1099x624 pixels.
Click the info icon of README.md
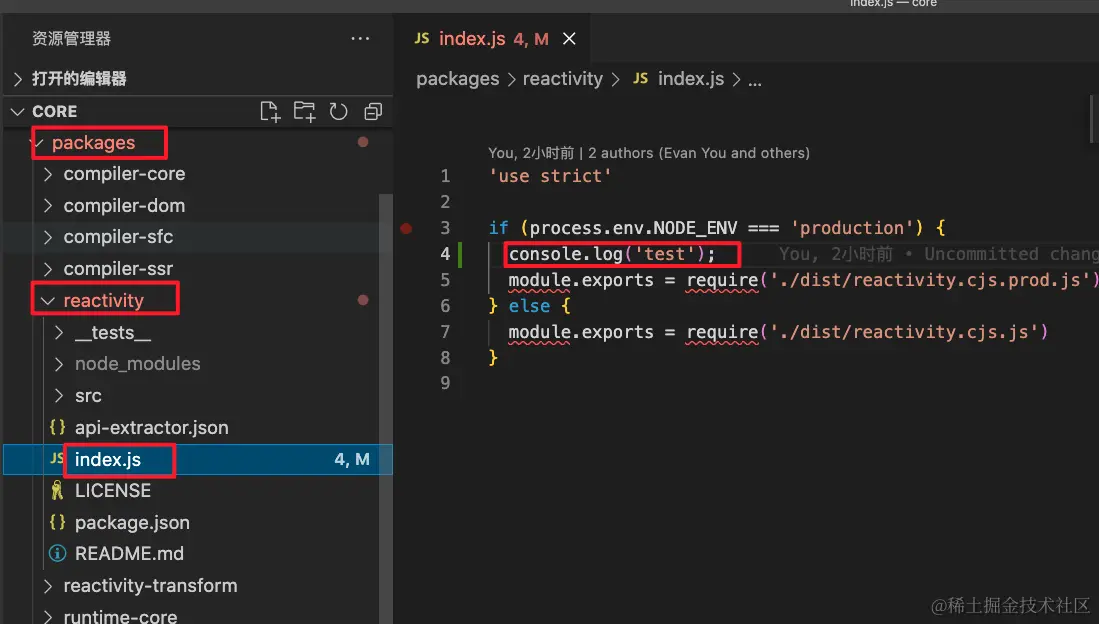coord(57,553)
